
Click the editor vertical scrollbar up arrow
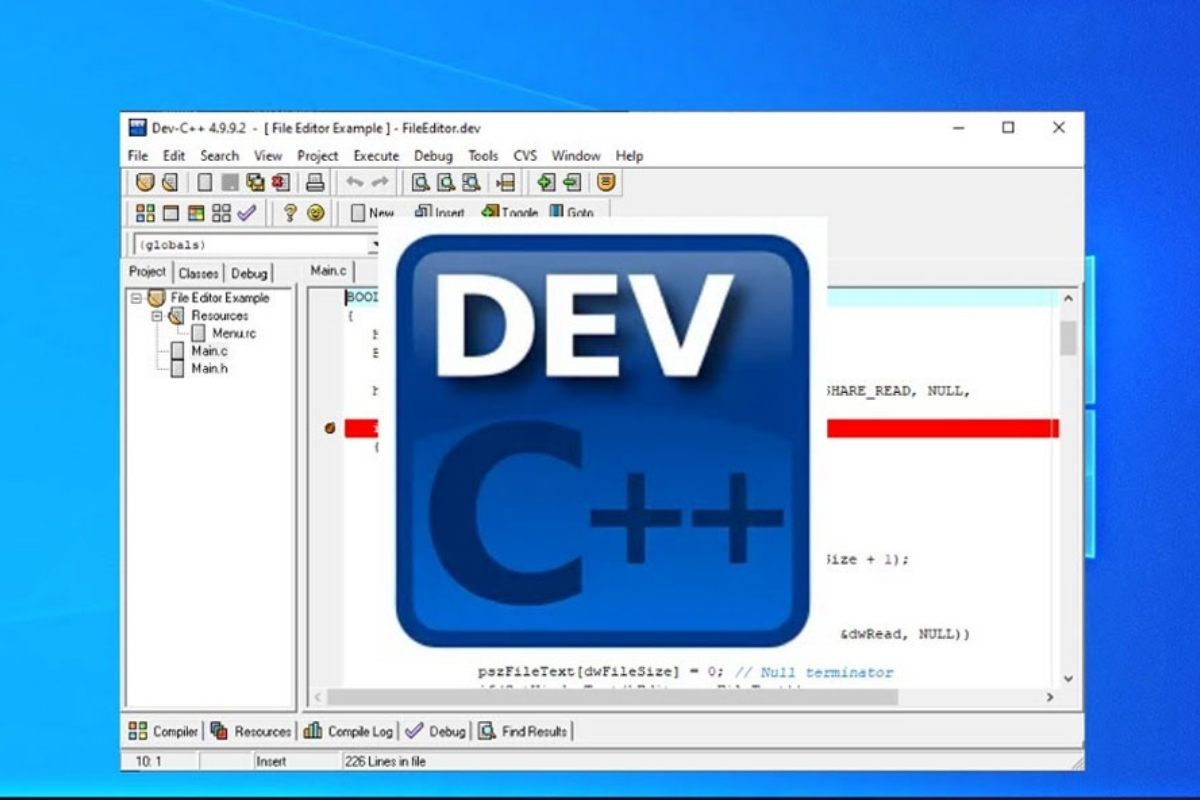[x=1068, y=298]
